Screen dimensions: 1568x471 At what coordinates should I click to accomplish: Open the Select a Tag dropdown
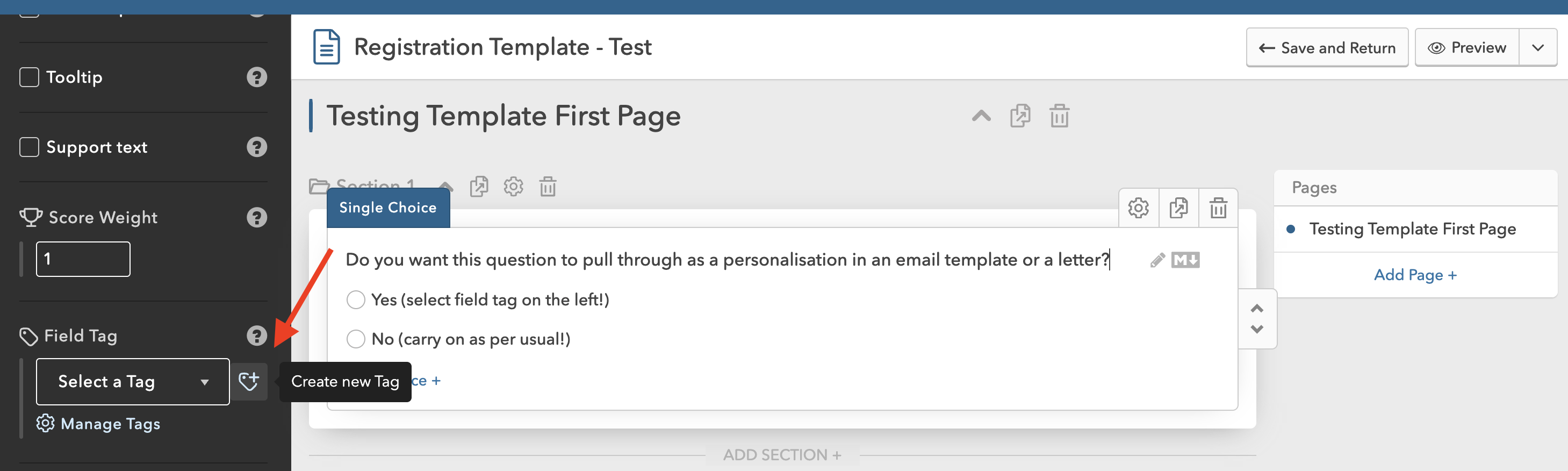[133, 382]
